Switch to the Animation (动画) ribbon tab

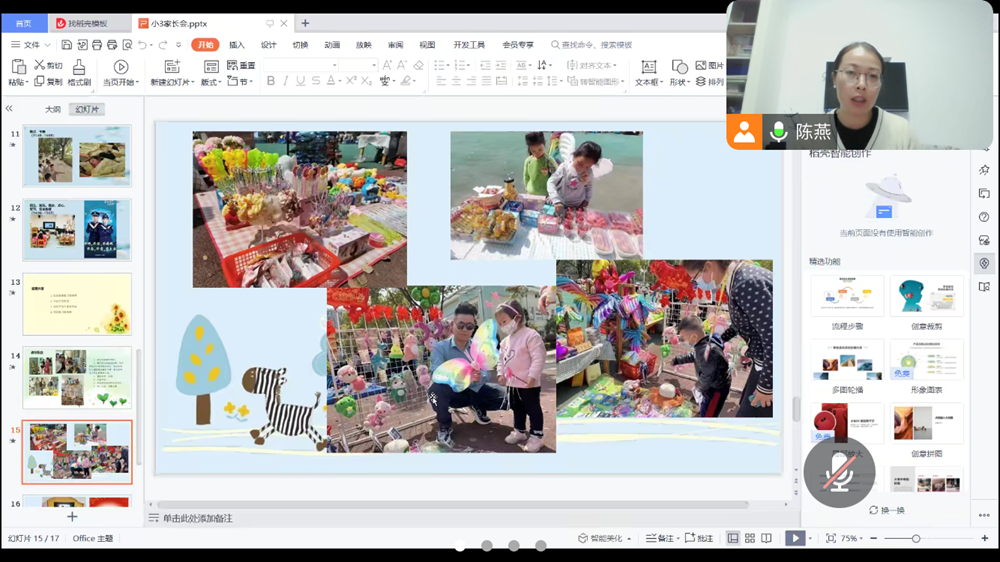tap(332, 45)
